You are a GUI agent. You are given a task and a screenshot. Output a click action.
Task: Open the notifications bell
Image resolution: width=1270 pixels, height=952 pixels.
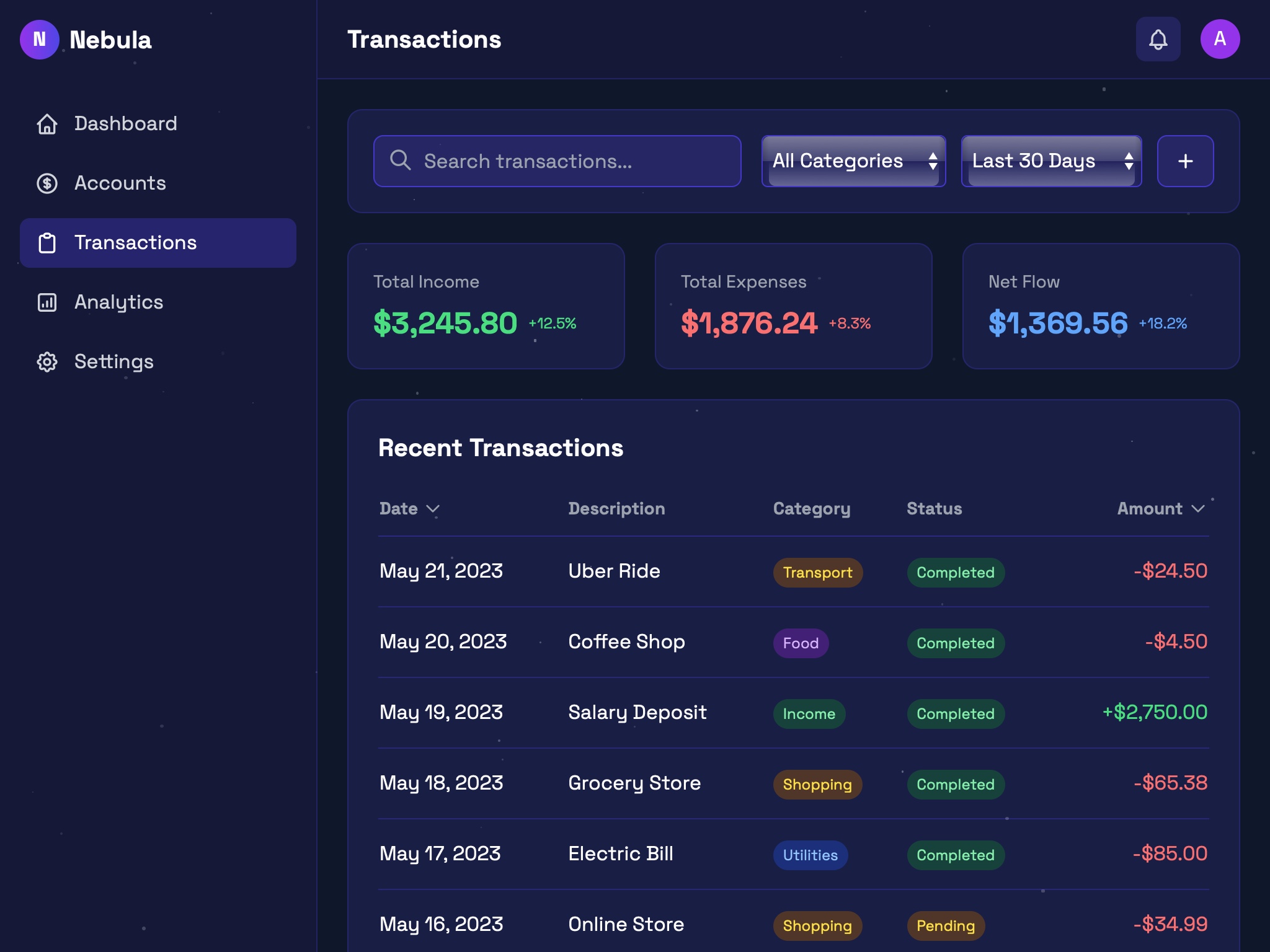click(1158, 40)
